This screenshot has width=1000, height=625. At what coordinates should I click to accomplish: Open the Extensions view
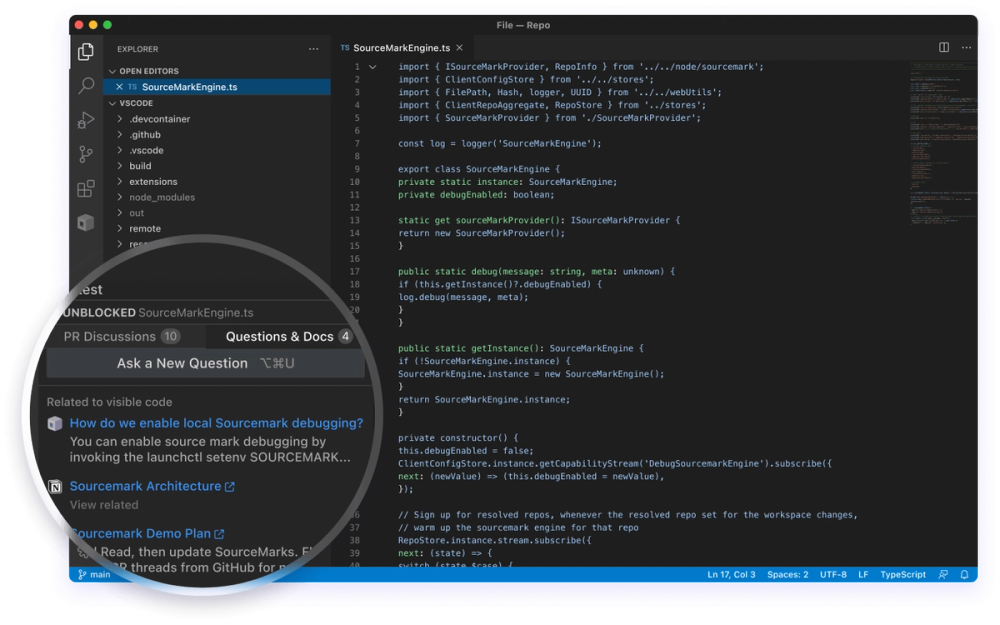point(85,188)
